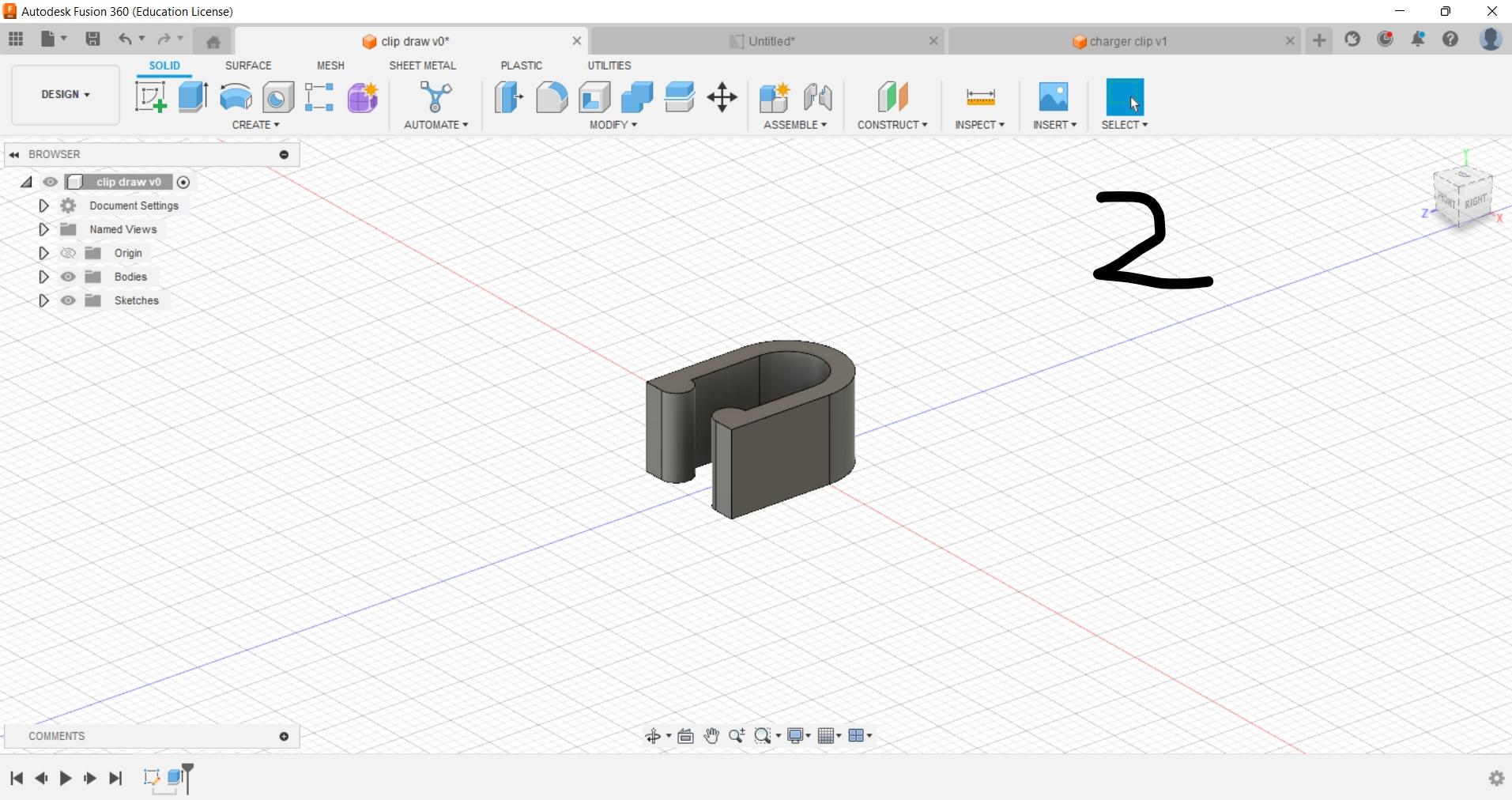Open the CREATE dropdown menu

click(255, 125)
